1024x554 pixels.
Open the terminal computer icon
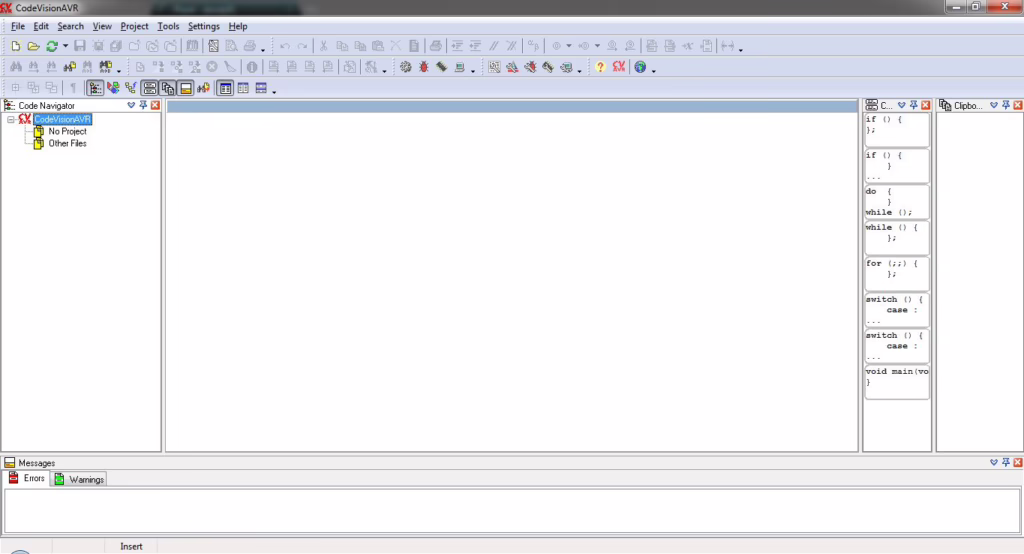(x=460, y=67)
